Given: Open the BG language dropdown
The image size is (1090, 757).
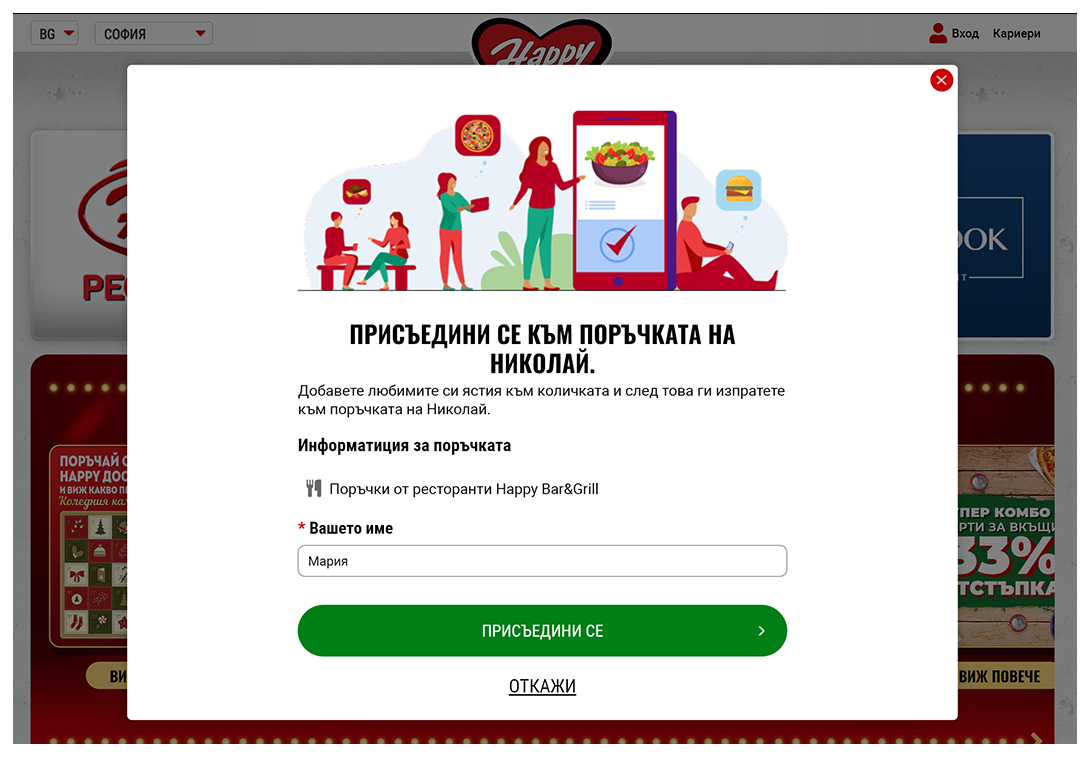Looking at the screenshot, I should 54,33.
